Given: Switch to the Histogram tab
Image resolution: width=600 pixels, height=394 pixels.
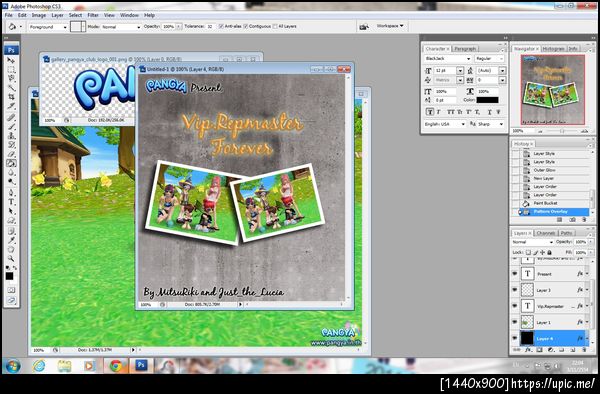Looking at the screenshot, I should pos(553,49).
